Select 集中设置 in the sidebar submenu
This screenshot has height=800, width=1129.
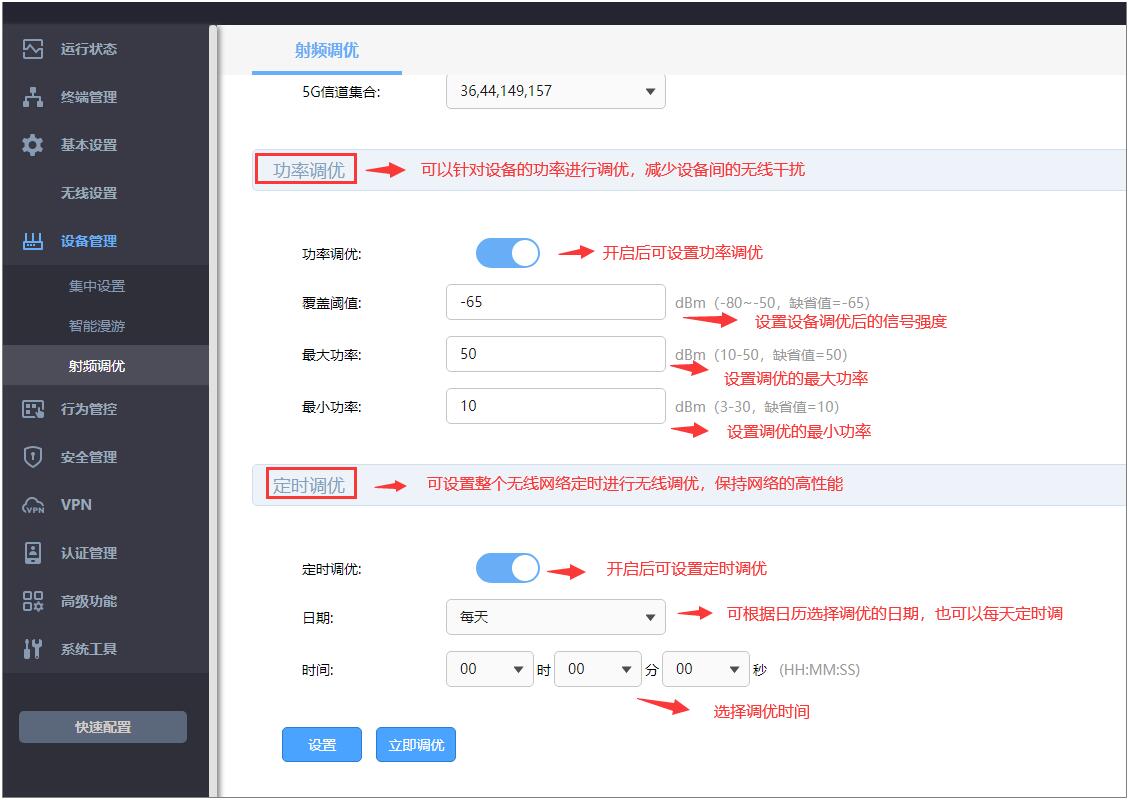click(97, 286)
